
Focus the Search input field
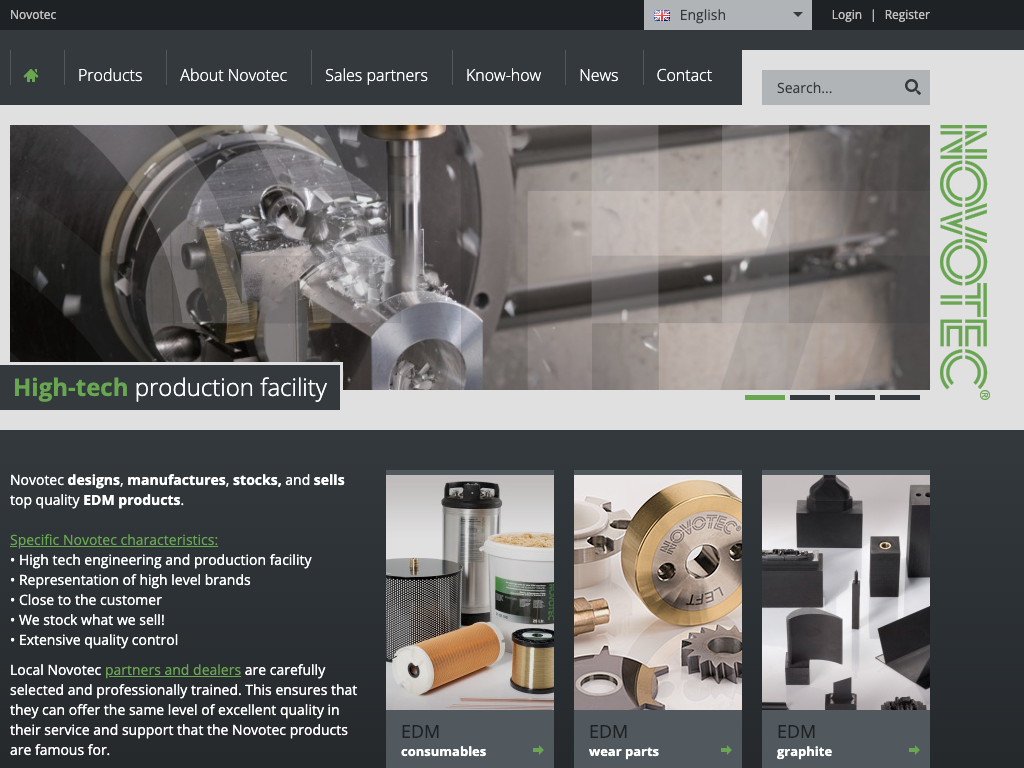(830, 88)
